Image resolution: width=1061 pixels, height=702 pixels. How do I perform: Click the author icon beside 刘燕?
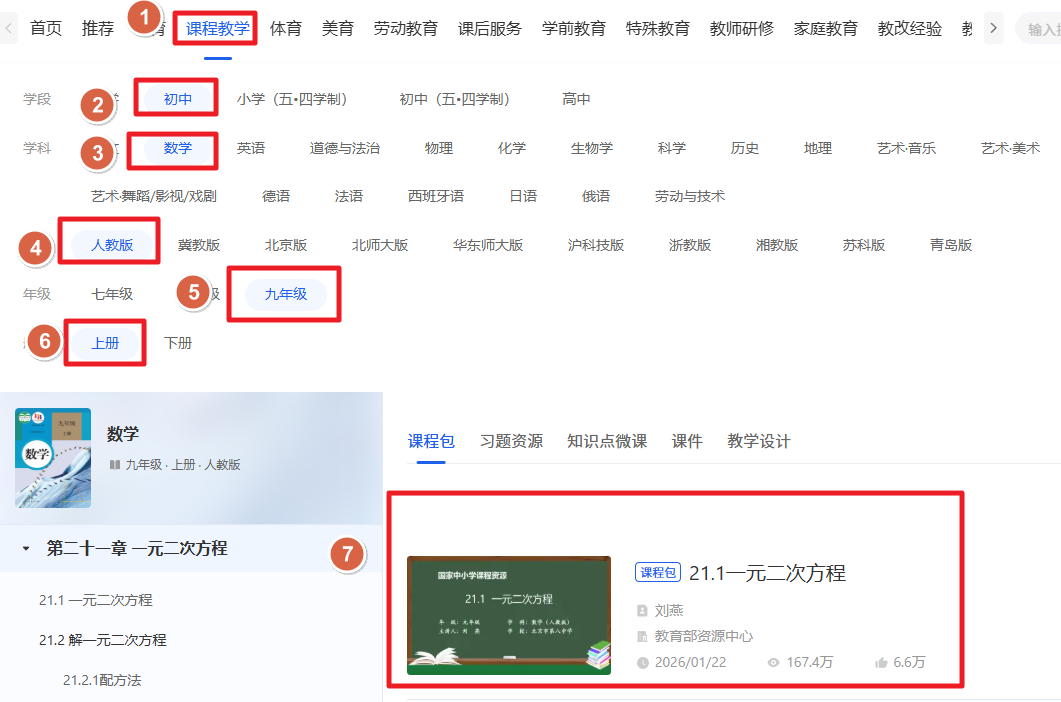(642, 611)
